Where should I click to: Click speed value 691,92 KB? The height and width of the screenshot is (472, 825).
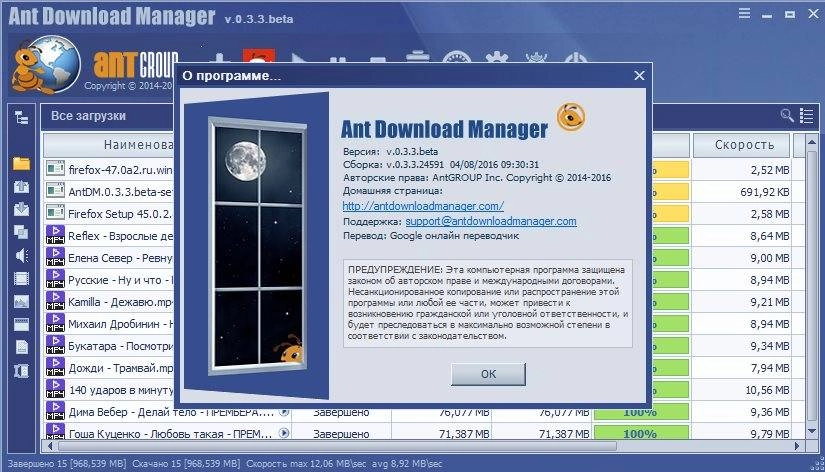pyautogui.click(x=764, y=192)
